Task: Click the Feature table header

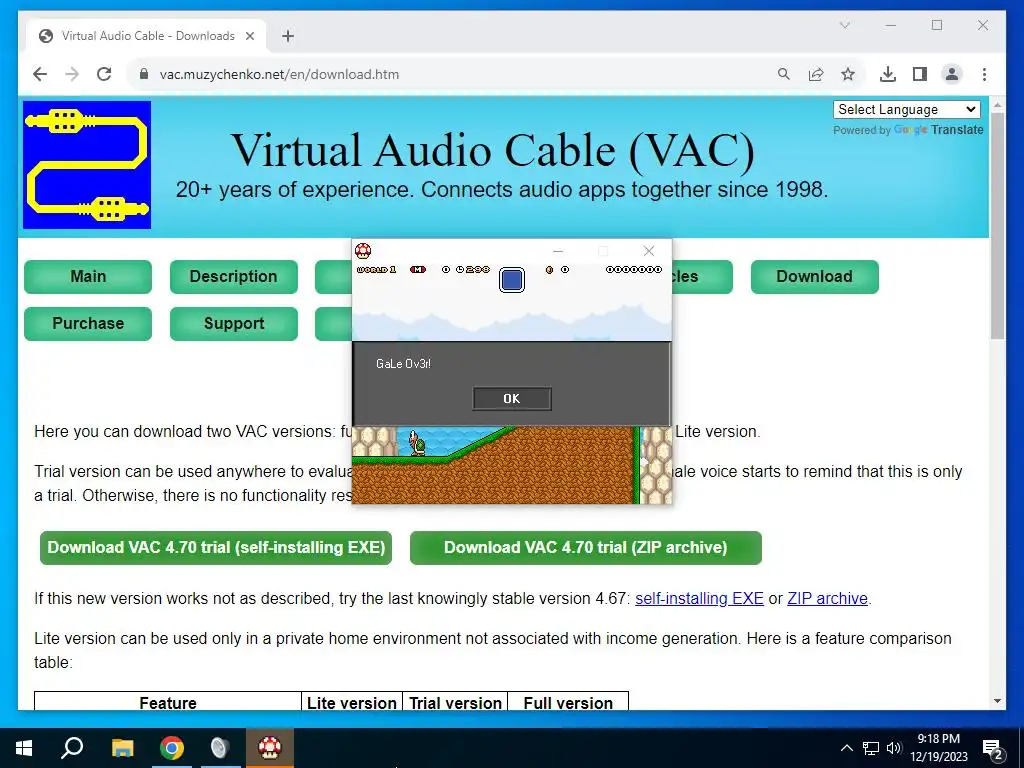Action: [x=168, y=703]
